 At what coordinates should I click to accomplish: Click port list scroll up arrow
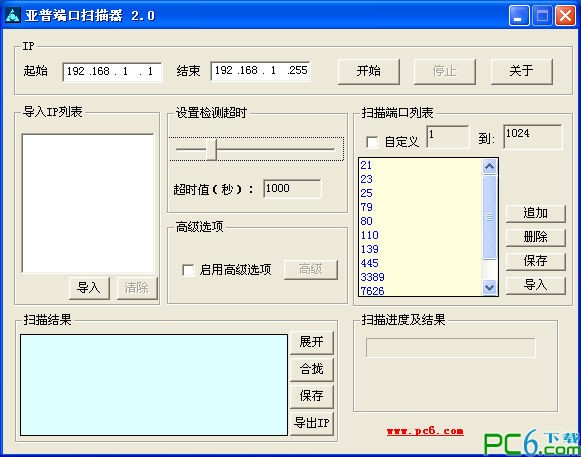click(489, 167)
